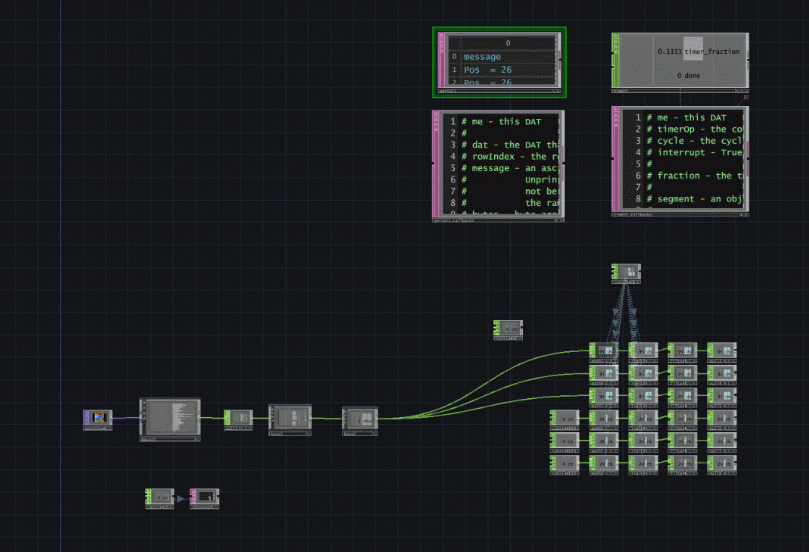Click the "0 done" channel in timer CHOP
809x552 pixels.
coord(688,76)
